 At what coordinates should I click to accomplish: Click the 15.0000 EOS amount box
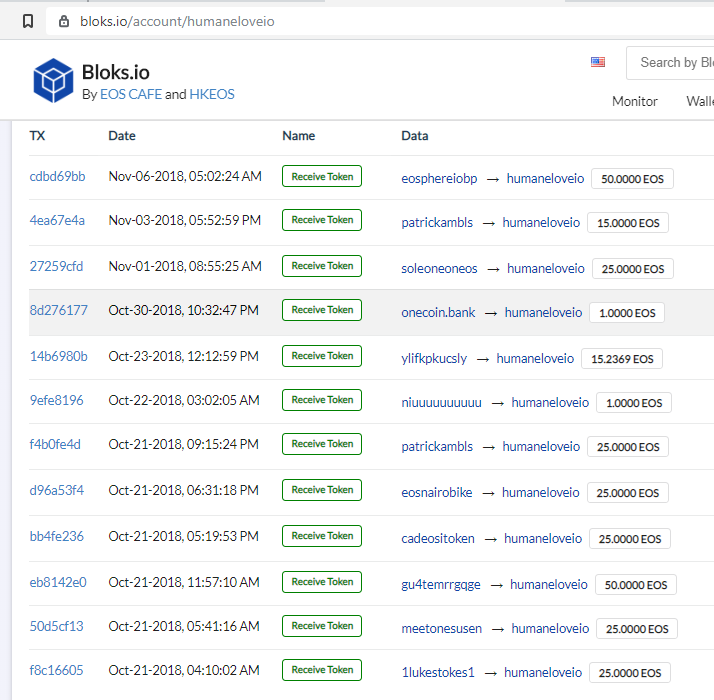pyautogui.click(x=628, y=223)
